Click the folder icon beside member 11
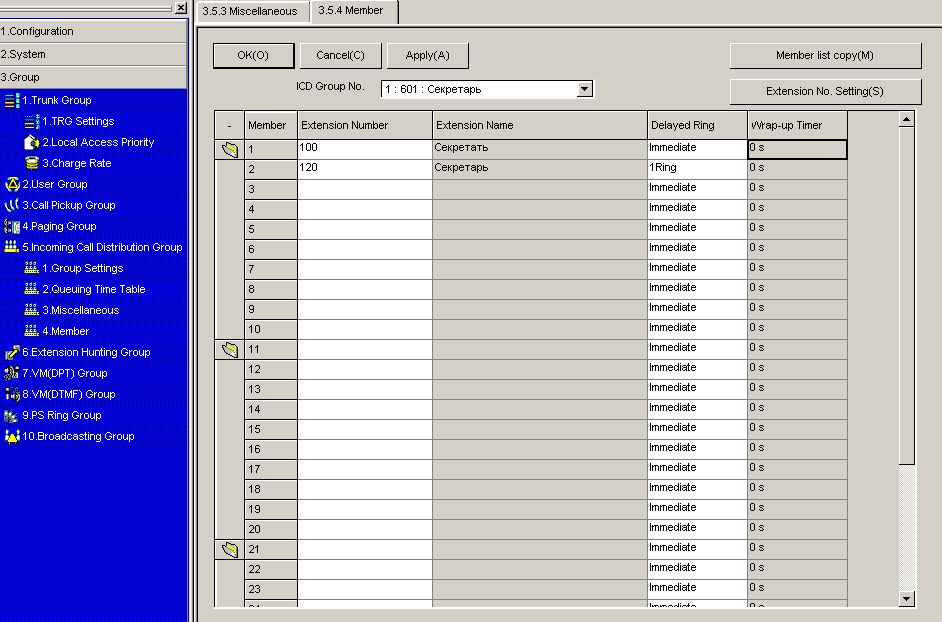This screenshot has height=622, width=942. click(229, 349)
